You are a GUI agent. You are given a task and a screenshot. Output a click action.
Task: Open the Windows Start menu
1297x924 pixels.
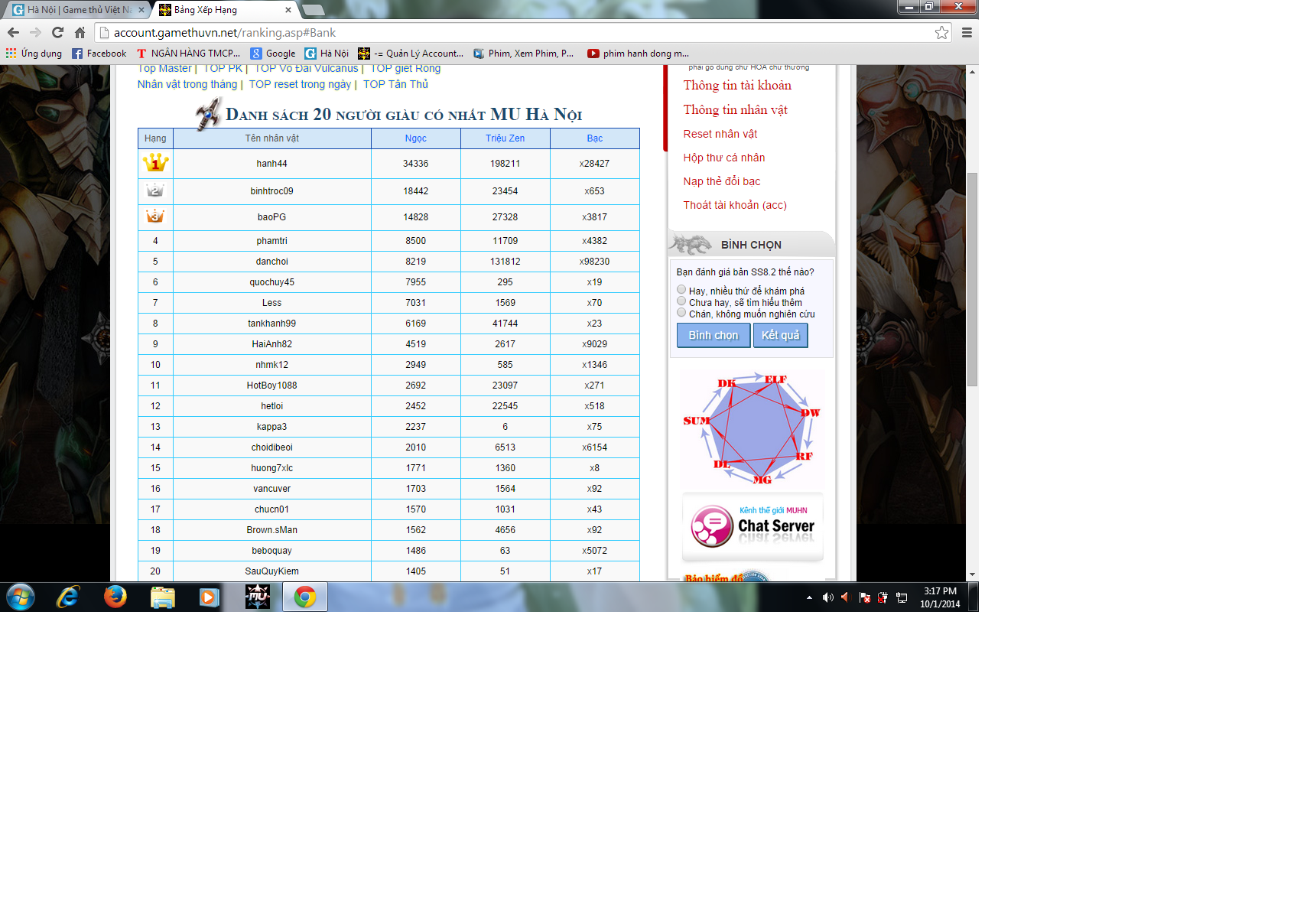pyautogui.click(x=21, y=597)
